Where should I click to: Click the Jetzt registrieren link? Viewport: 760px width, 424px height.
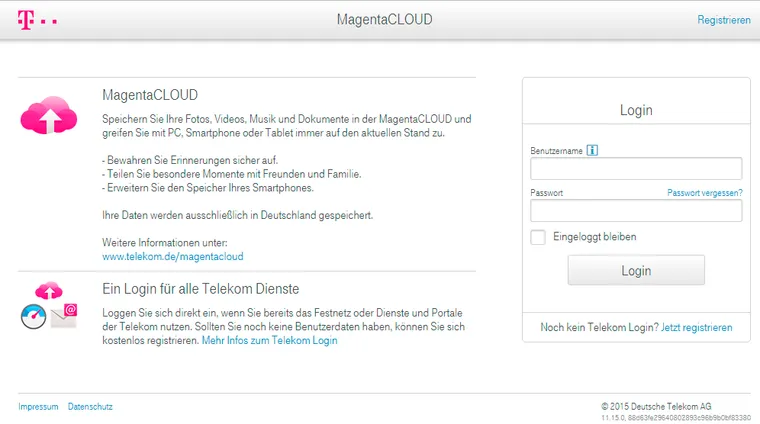click(x=697, y=328)
